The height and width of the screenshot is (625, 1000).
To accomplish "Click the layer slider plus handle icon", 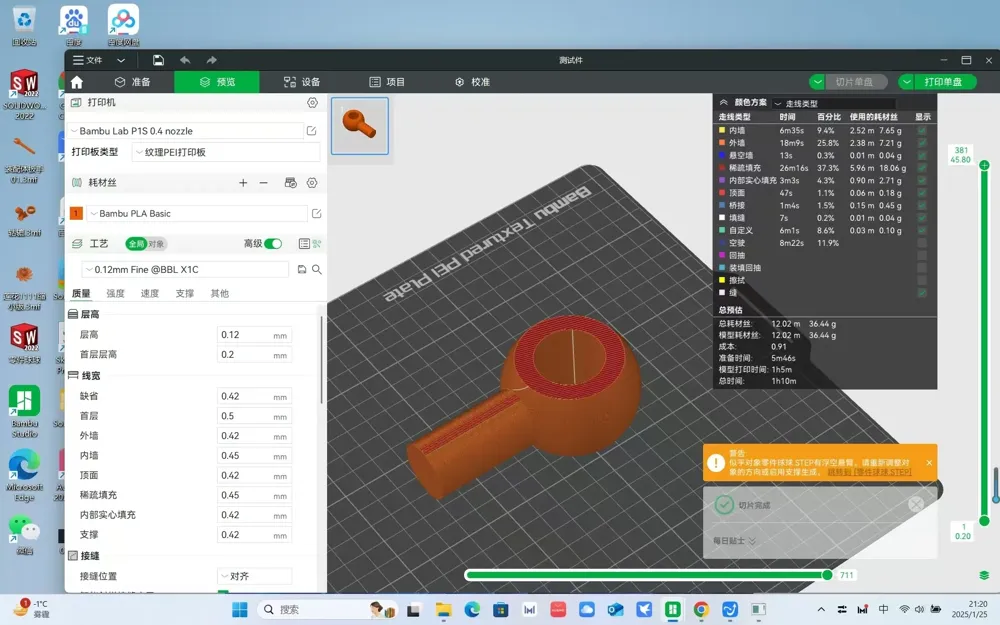I will click(x=984, y=165).
